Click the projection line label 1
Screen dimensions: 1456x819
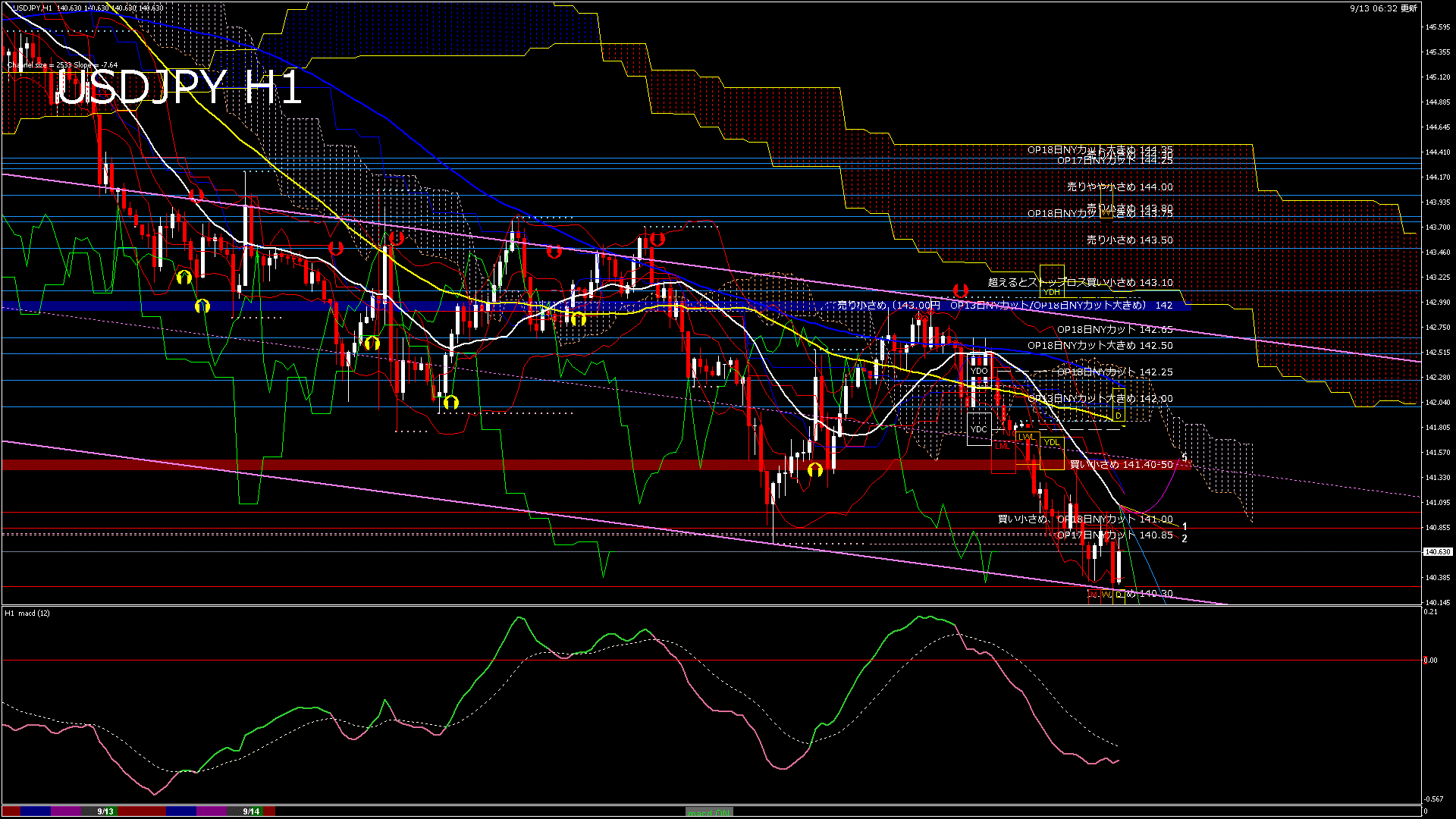point(1185,526)
